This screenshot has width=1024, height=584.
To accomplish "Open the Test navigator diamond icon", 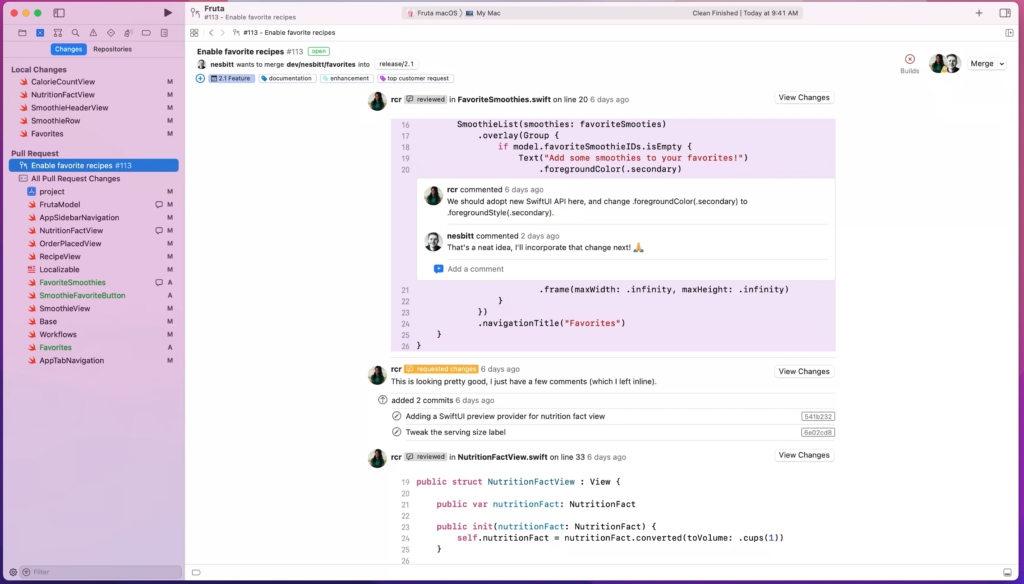I will point(110,33).
